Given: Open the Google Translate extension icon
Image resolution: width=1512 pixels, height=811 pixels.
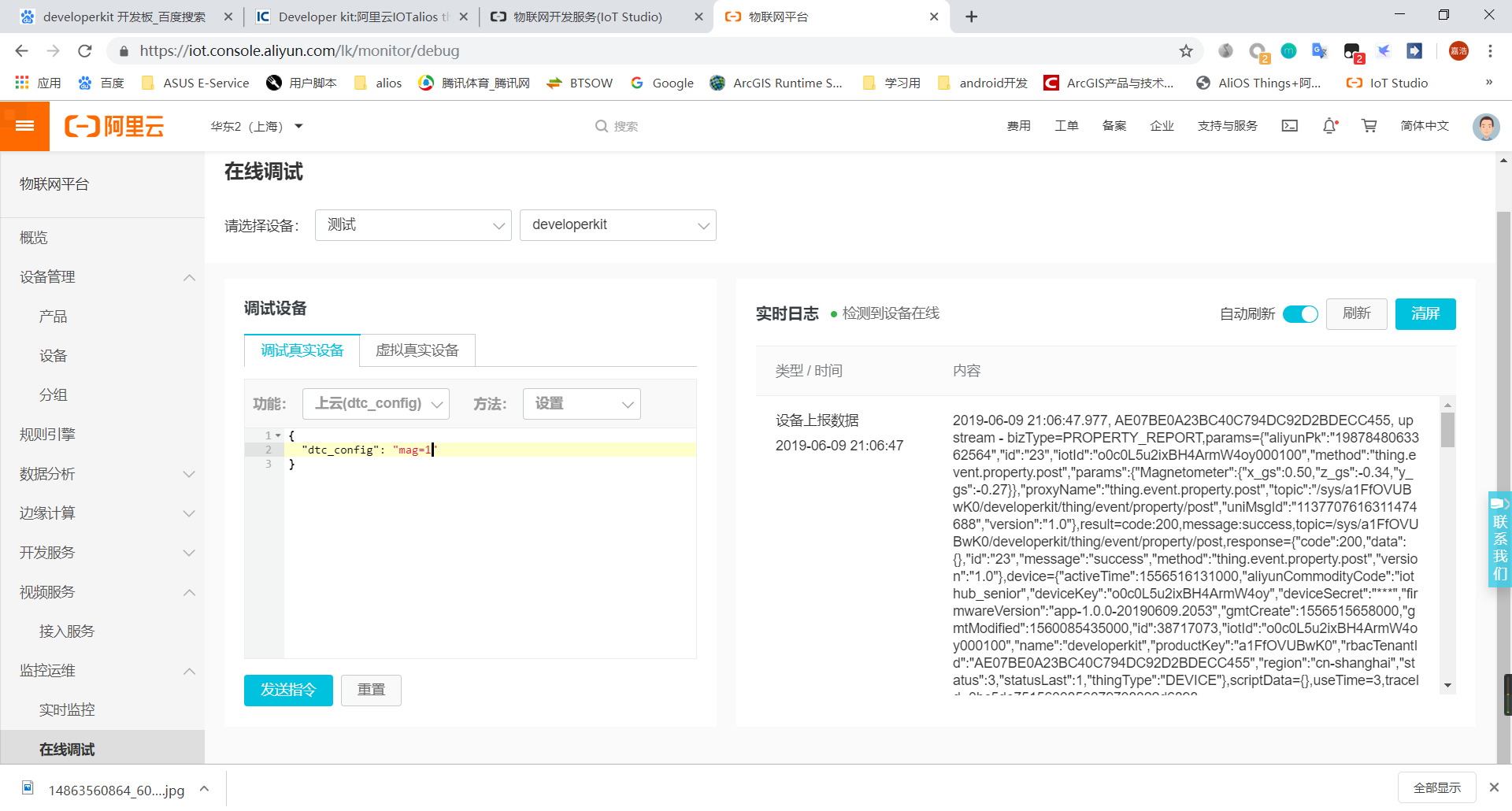Looking at the screenshot, I should coord(1319,50).
